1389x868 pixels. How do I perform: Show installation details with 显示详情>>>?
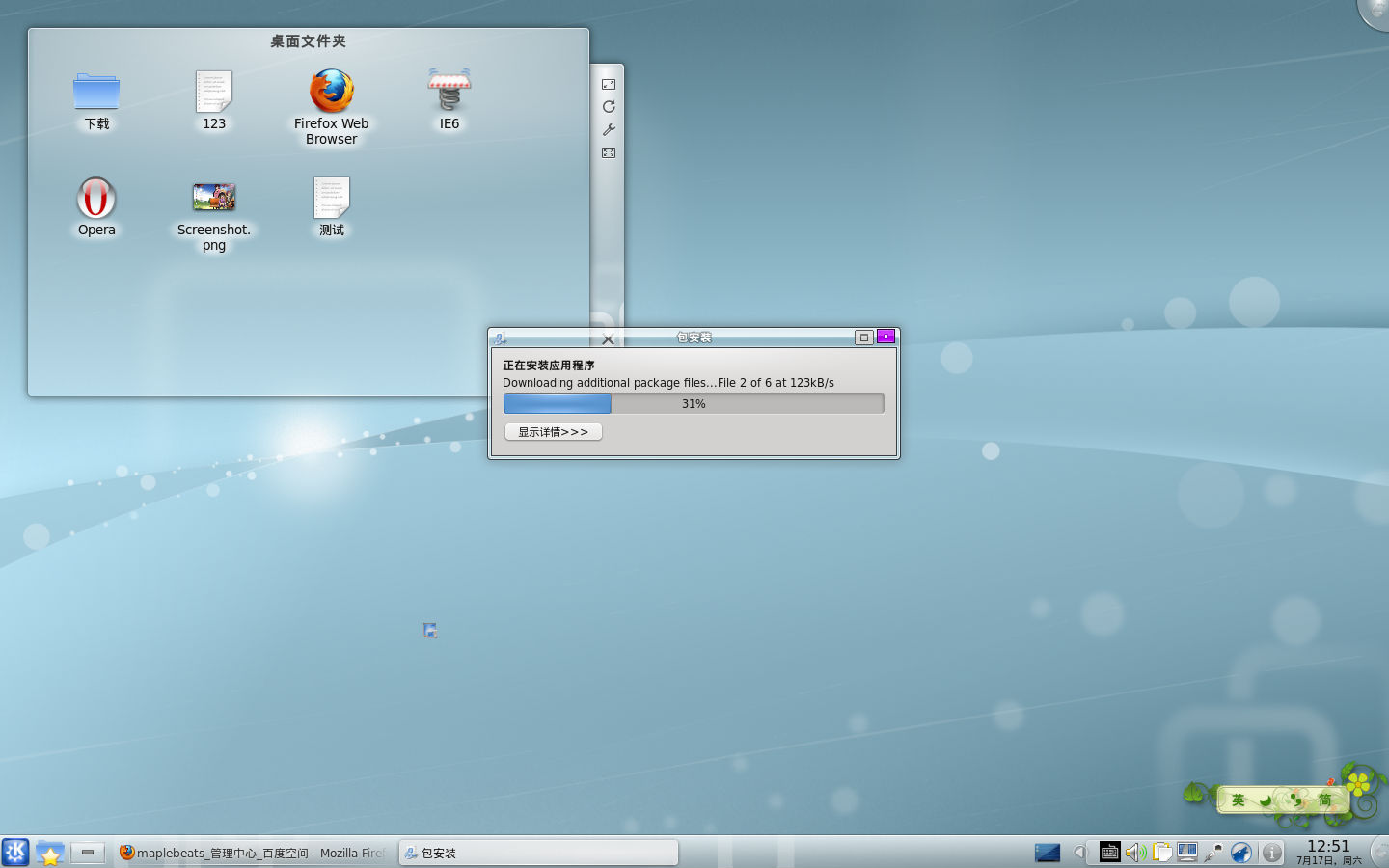tap(554, 432)
